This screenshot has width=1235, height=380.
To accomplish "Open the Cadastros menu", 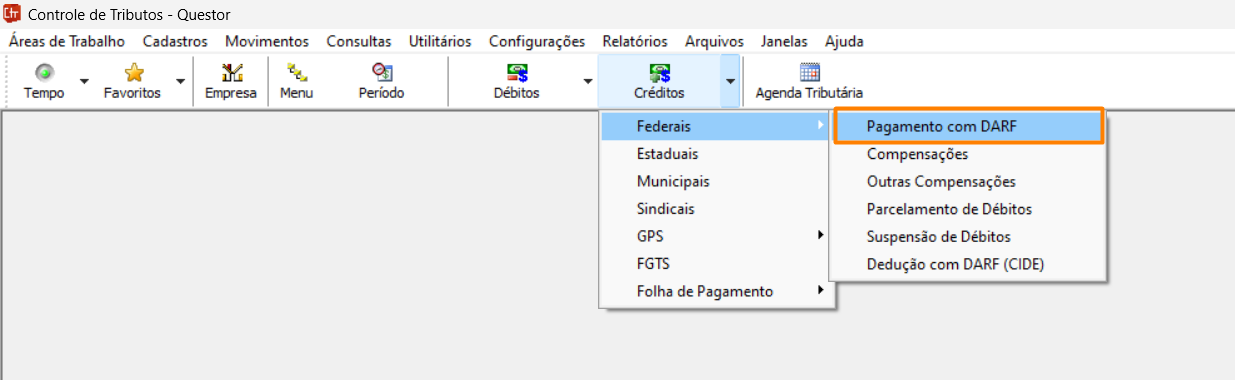I will 175,41.
